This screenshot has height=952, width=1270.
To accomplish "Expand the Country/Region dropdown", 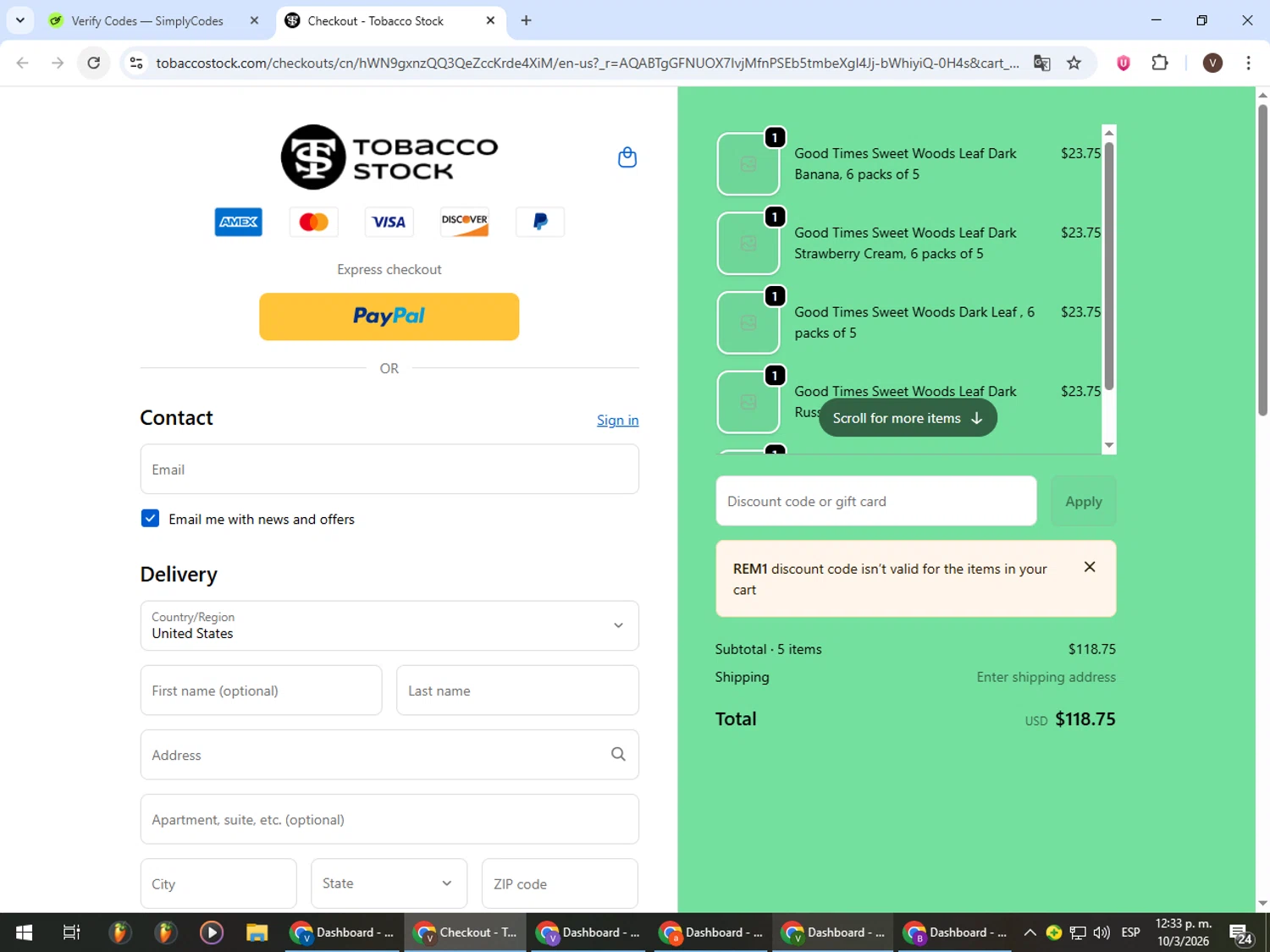I will (389, 625).
